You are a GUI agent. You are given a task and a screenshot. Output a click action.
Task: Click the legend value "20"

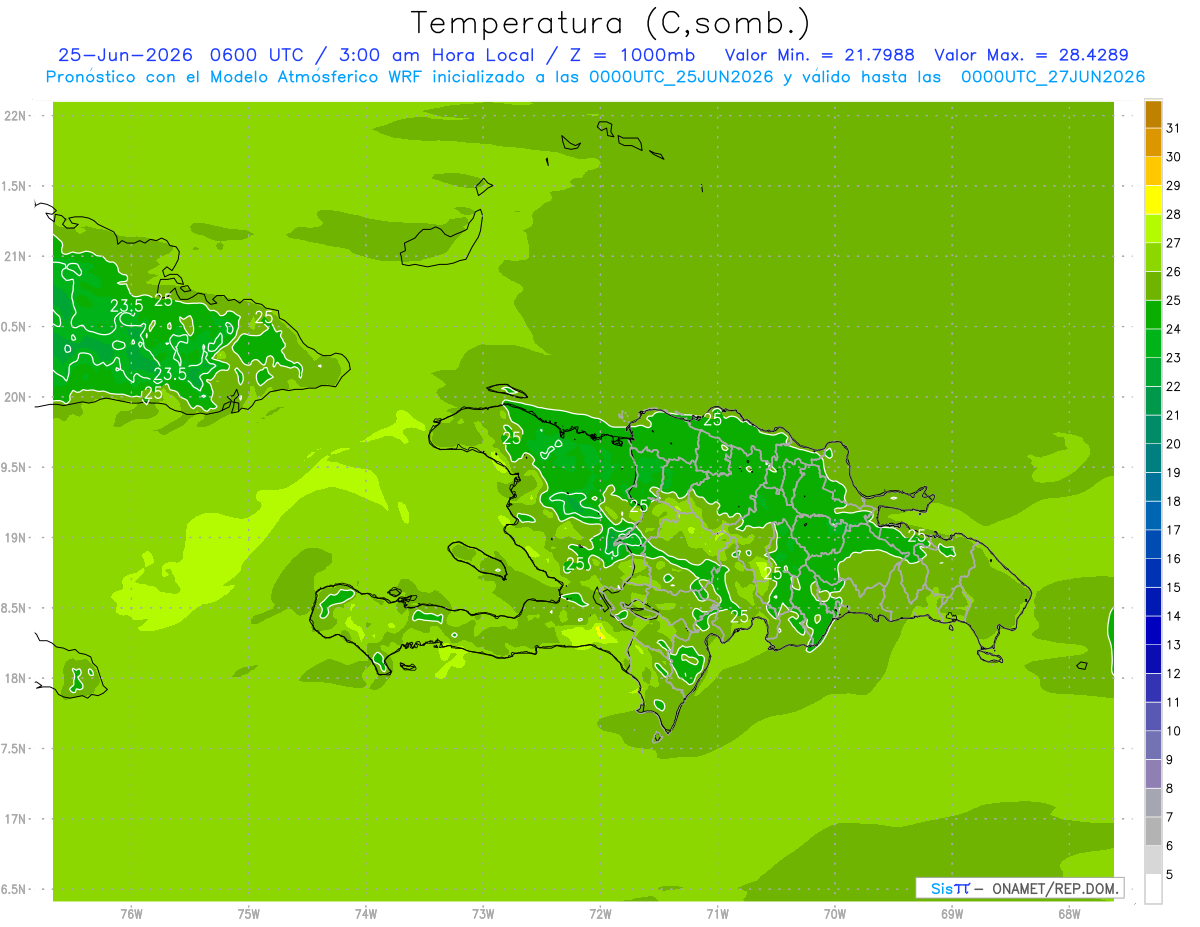[x=1174, y=444]
